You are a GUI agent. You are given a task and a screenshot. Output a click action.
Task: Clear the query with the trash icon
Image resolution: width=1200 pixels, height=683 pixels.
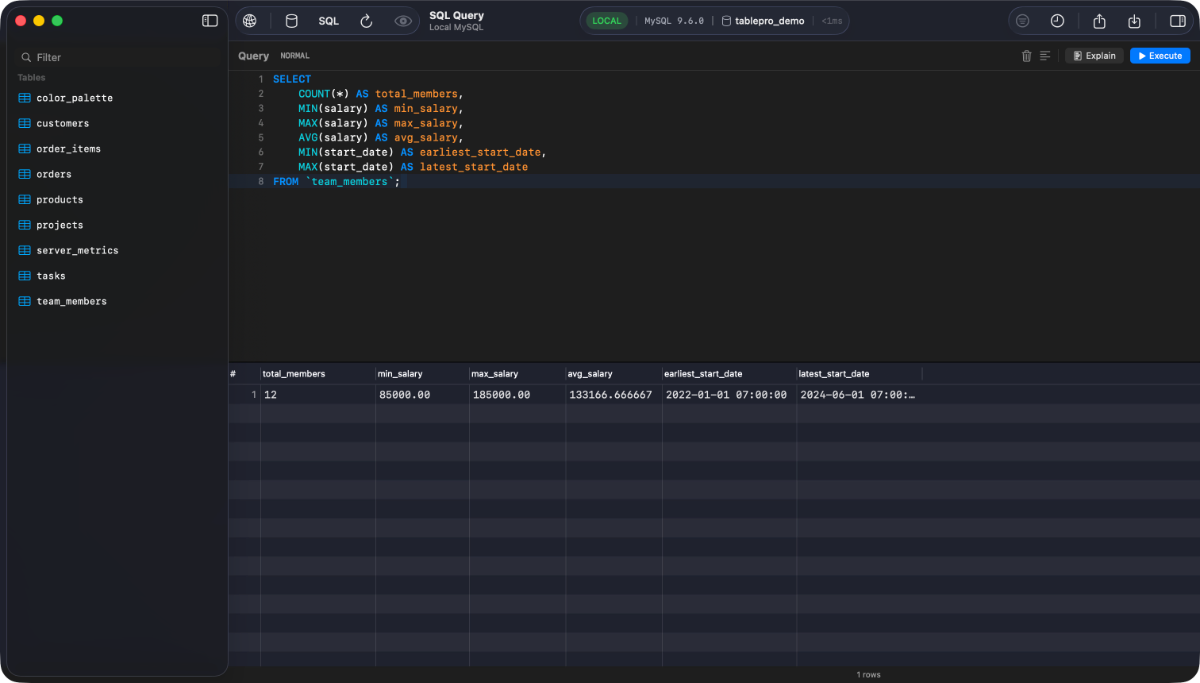(1027, 56)
